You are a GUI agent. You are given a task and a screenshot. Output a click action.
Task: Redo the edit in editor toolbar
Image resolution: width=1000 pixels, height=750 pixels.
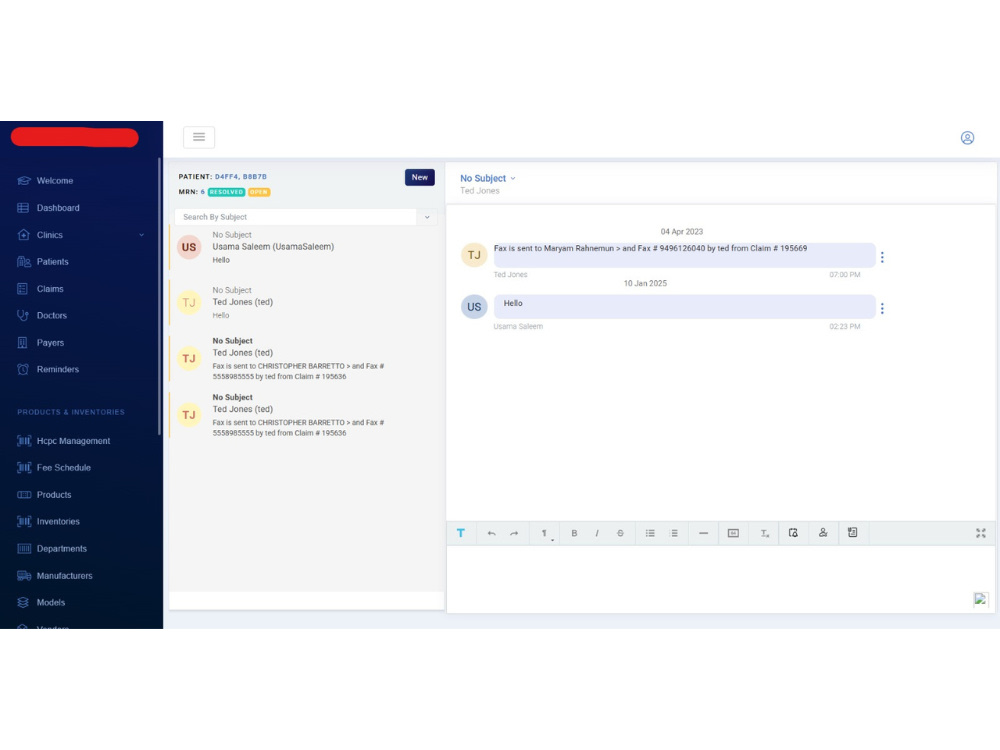pyautogui.click(x=514, y=533)
